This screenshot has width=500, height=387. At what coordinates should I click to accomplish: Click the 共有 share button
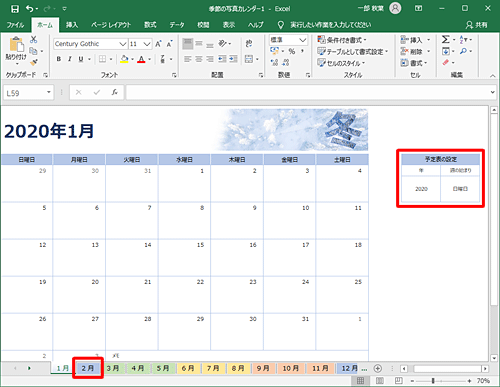(x=477, y=25)
